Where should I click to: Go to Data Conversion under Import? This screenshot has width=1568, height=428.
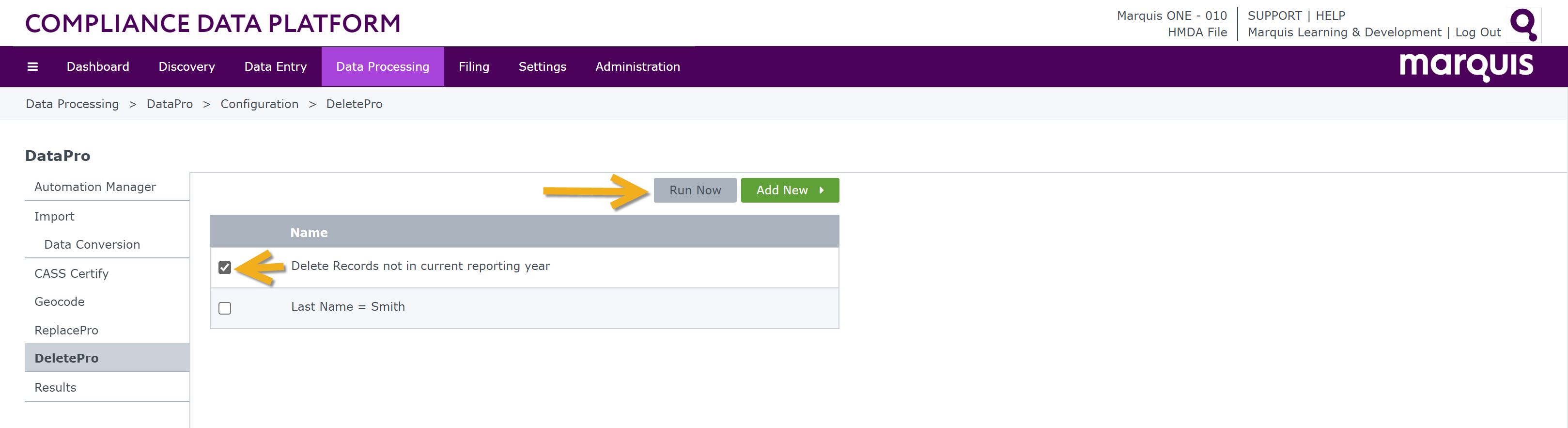92,244
